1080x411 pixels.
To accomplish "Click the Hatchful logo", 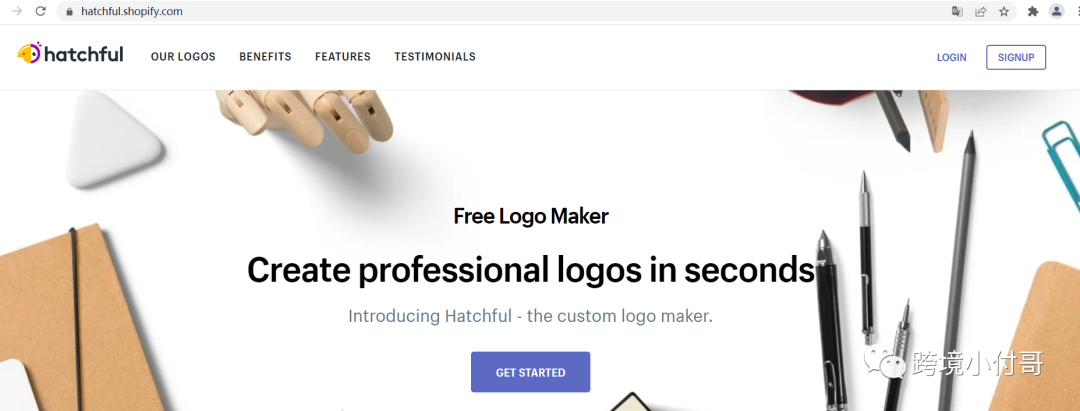I will tap(70, 54).
